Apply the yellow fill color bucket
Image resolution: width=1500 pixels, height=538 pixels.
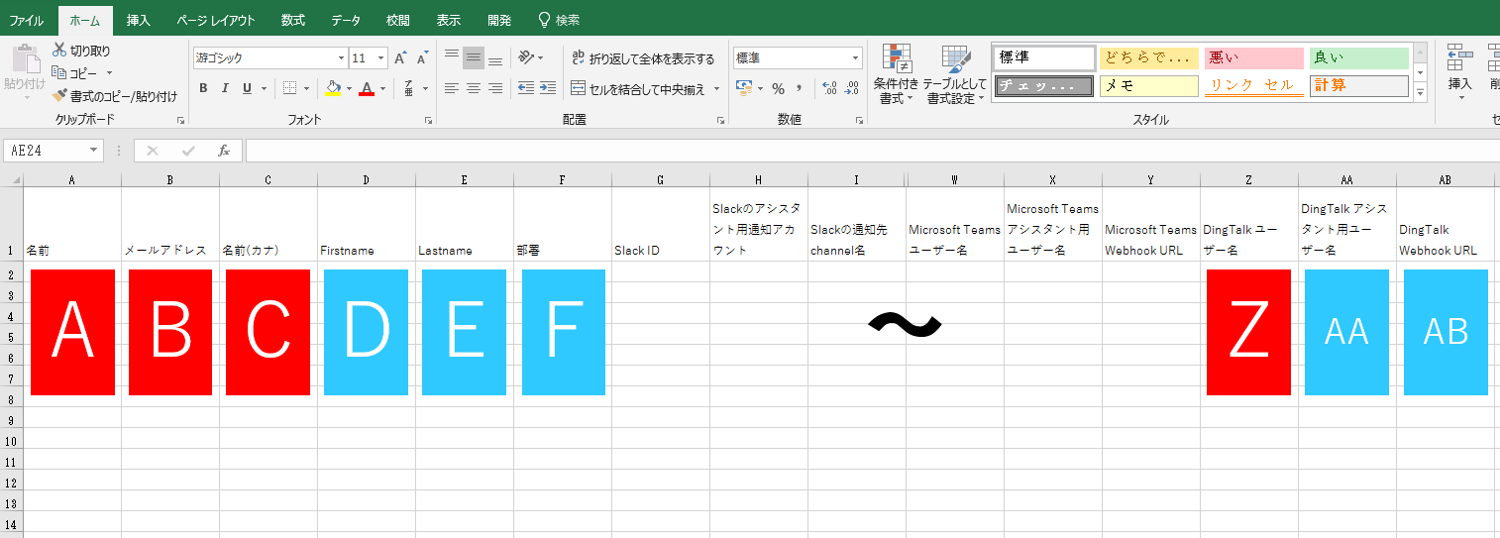pyautogui.click(x=334, y=88)
